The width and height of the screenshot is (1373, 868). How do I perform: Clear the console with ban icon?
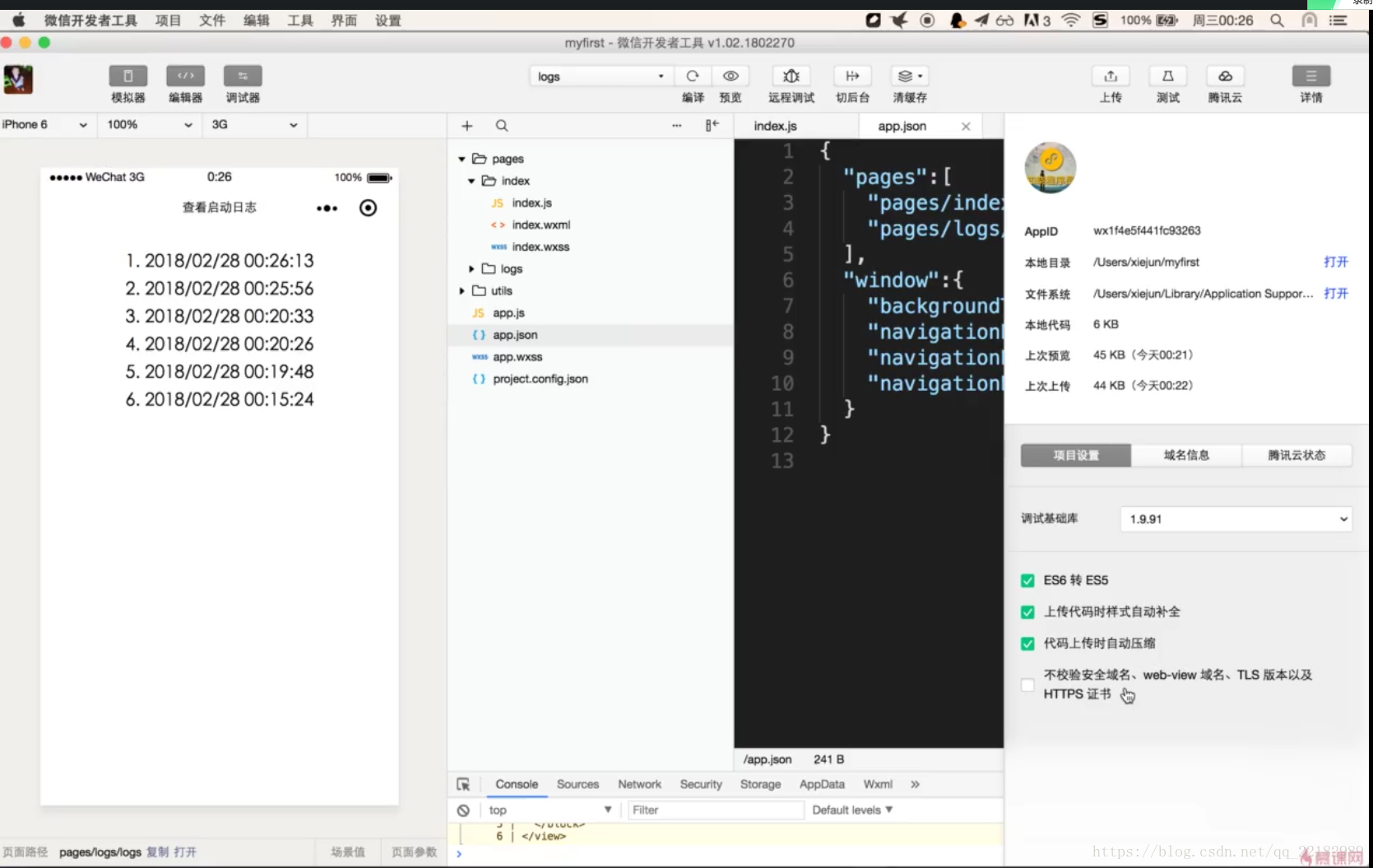[463, 810]
